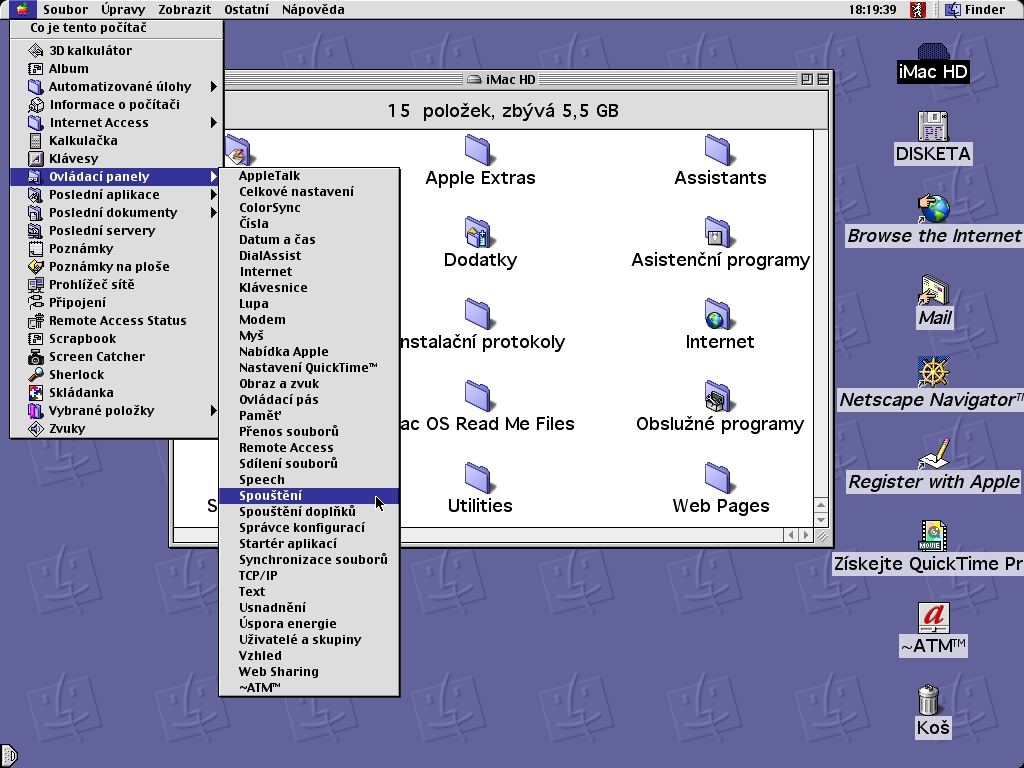The height and width of the screenshot is (768, 1024).
Task: Open the Úpravy menu
Action: point(123,10)
